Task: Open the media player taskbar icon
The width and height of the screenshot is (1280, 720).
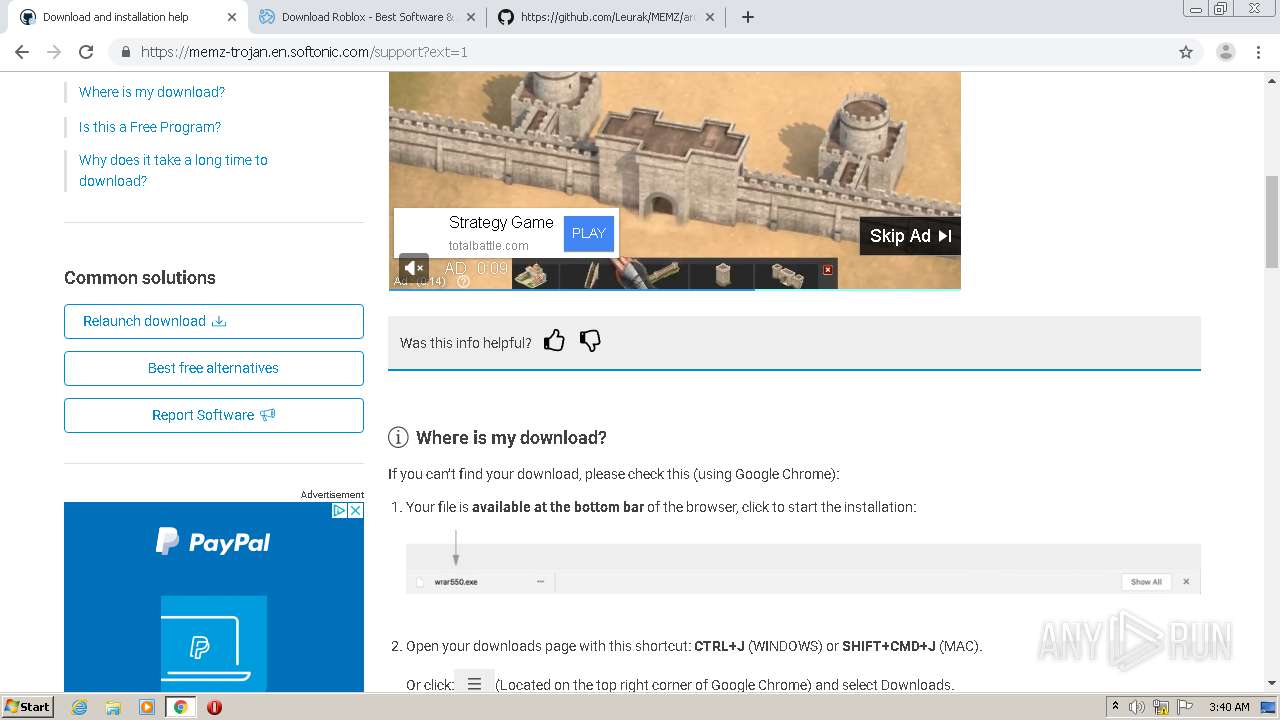Action: coord(147,707)
